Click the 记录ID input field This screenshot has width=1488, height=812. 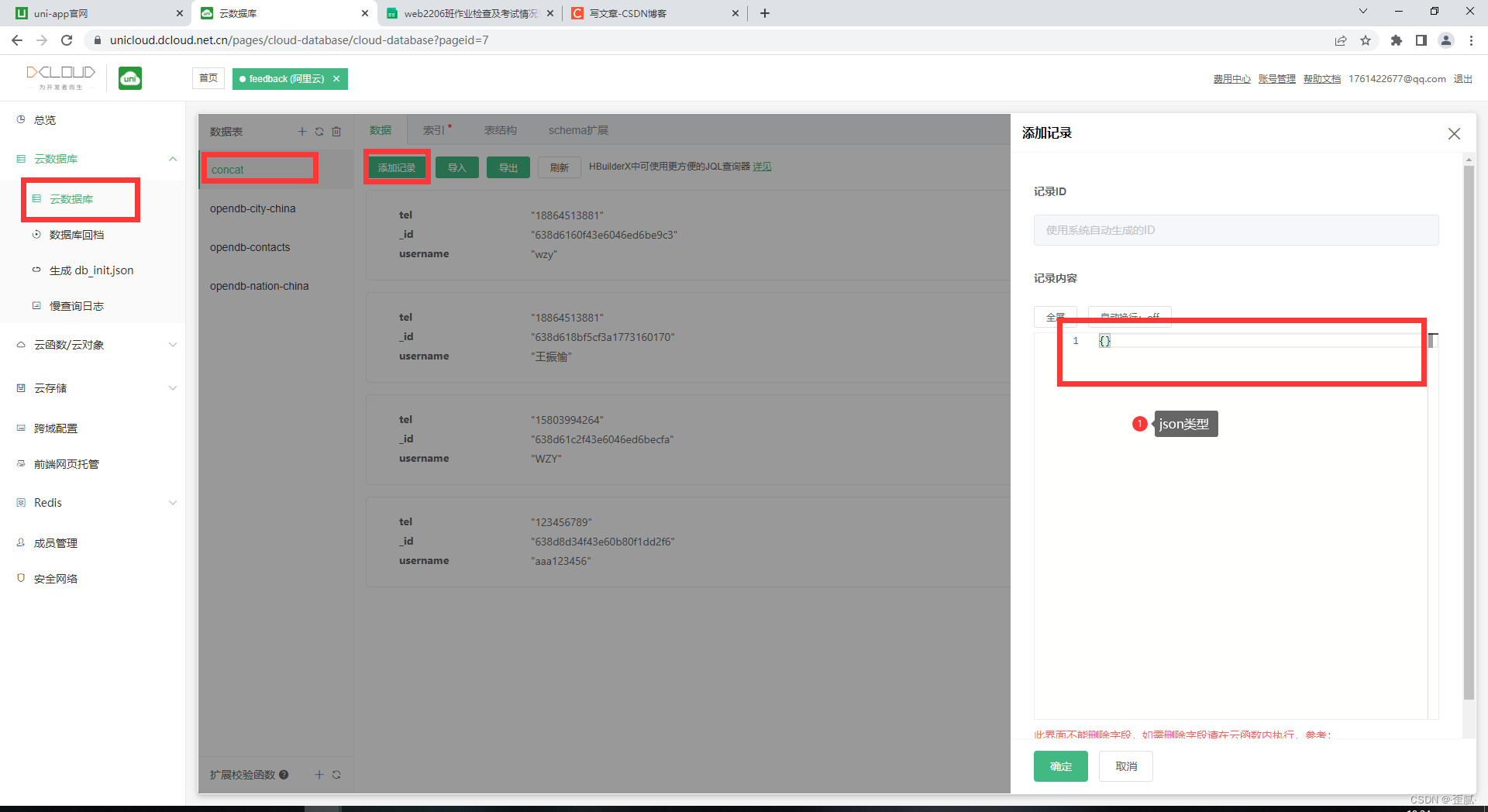coord(1236,230)
